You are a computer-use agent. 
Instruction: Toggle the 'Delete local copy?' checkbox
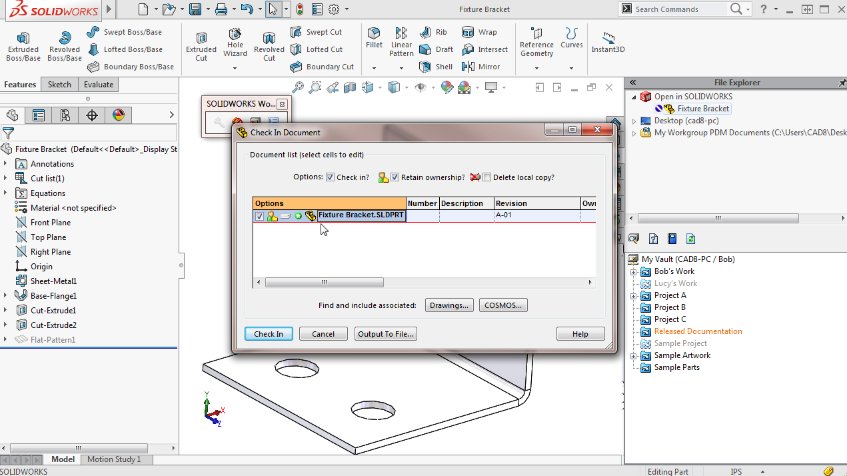pyautogui.click(x=487, y=177)
